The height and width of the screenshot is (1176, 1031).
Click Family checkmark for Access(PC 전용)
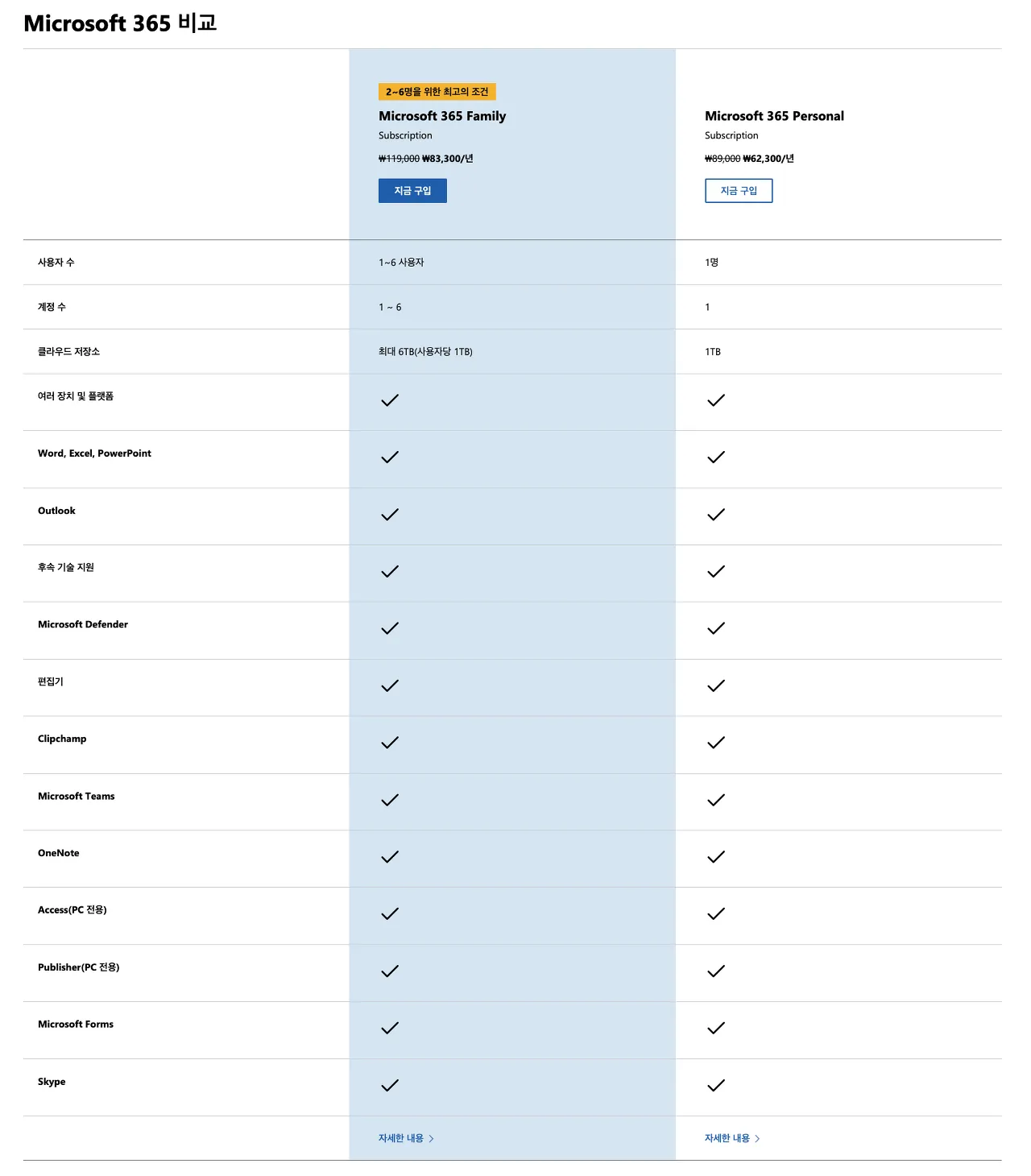(x=390, y=913)
